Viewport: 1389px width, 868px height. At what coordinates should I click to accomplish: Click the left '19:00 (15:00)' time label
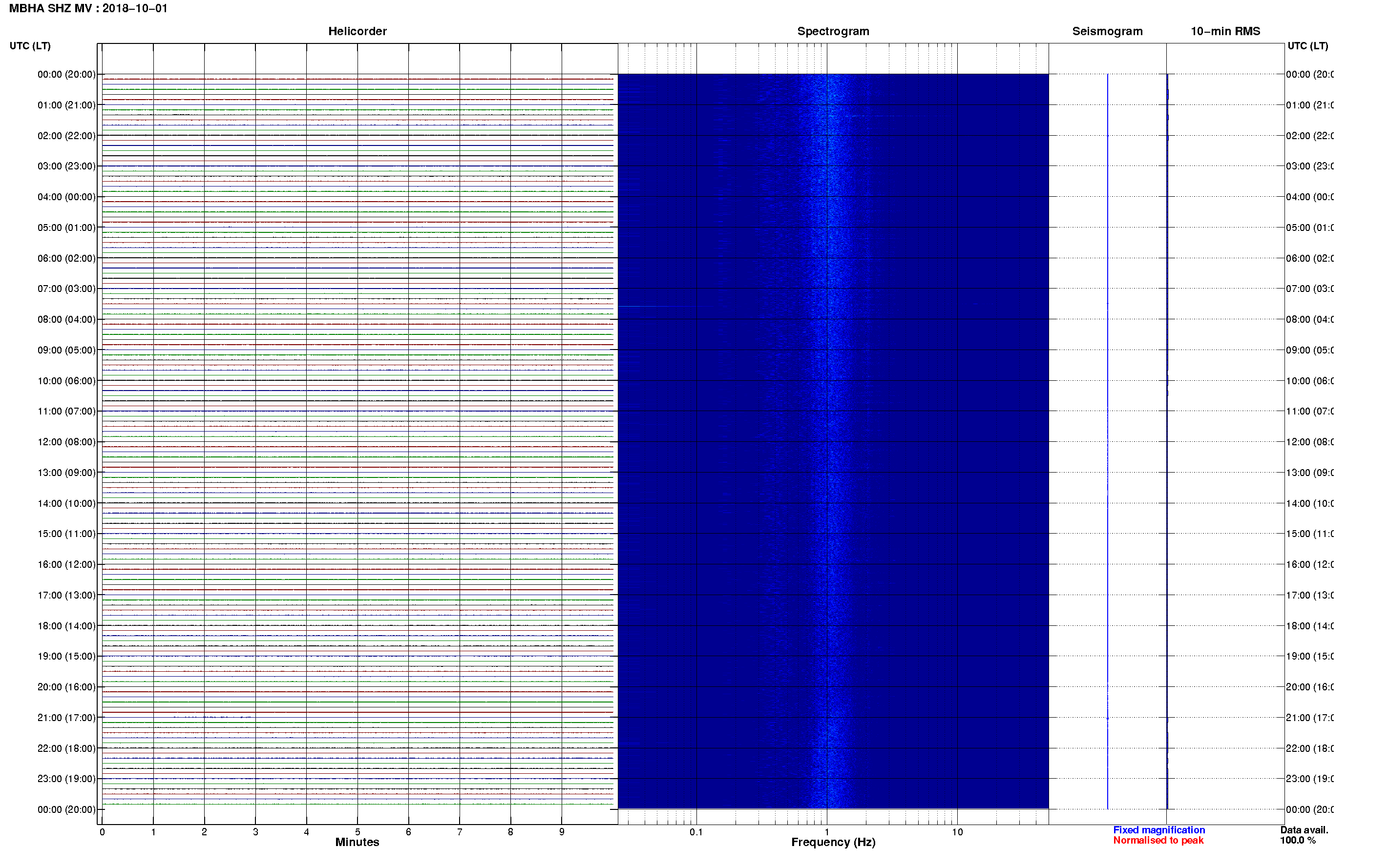[x=66, y=657]
